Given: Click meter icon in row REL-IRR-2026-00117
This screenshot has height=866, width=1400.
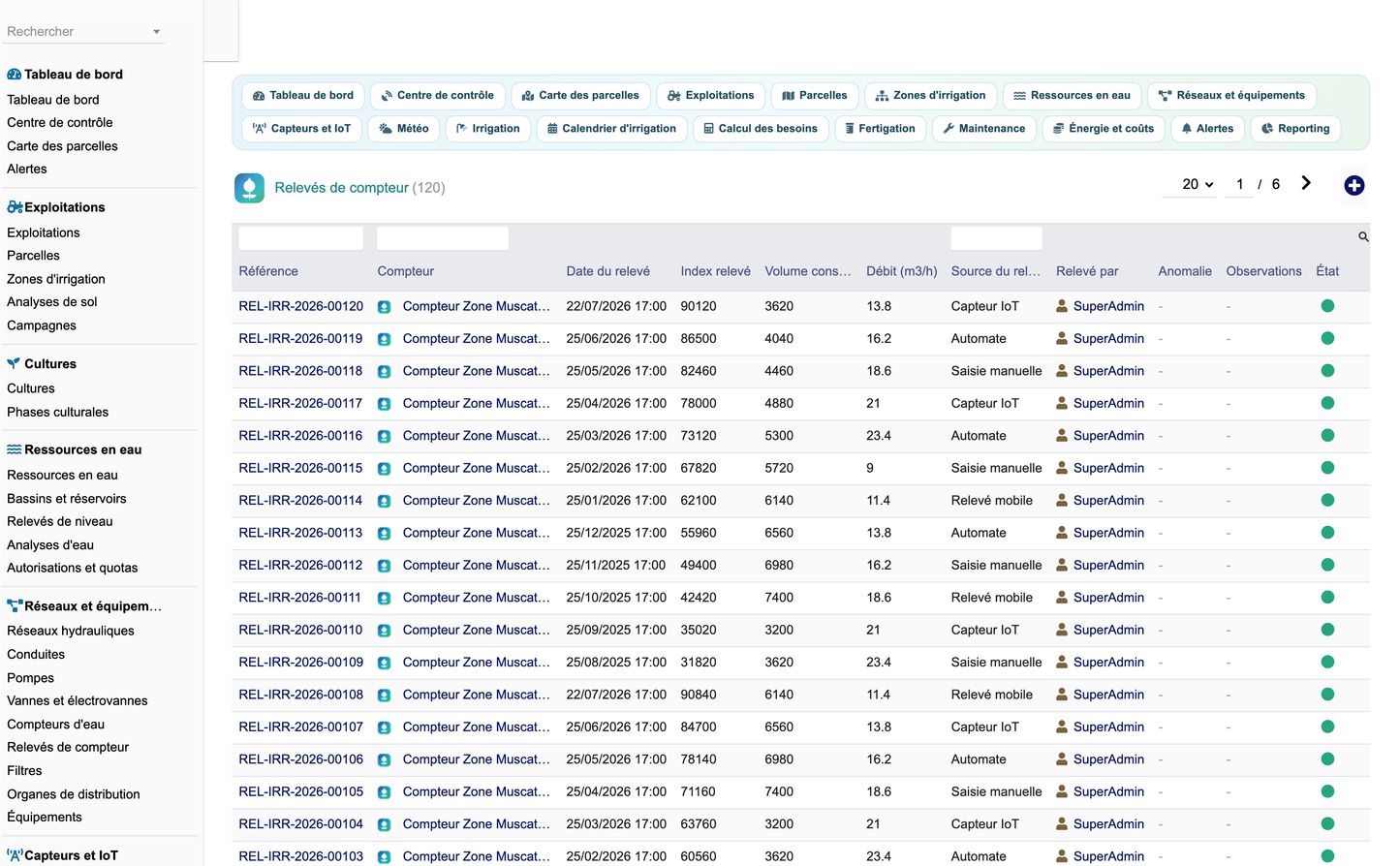Looking at the screenshot, I should click(x=384, y=404).
